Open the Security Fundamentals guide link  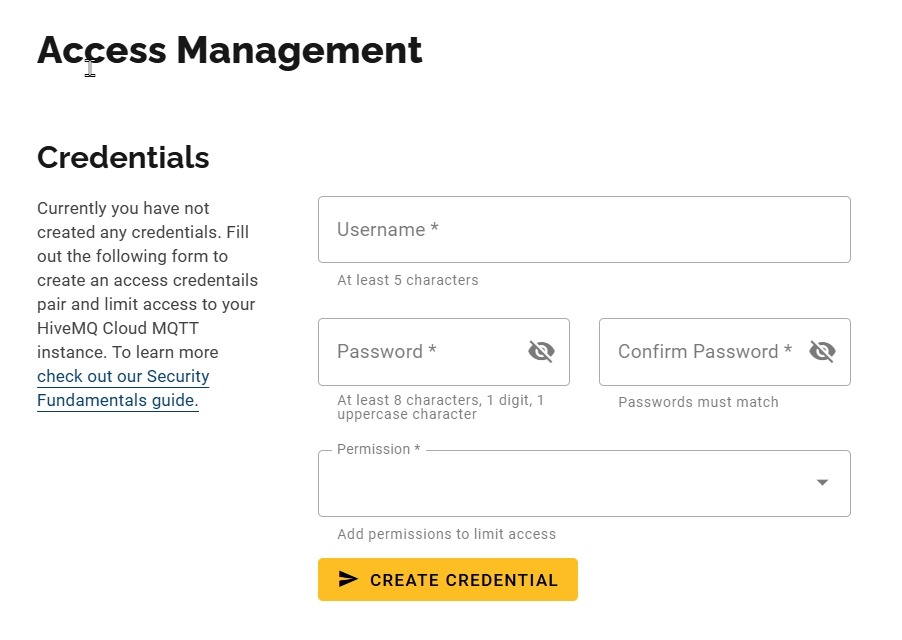click(123, 389)
